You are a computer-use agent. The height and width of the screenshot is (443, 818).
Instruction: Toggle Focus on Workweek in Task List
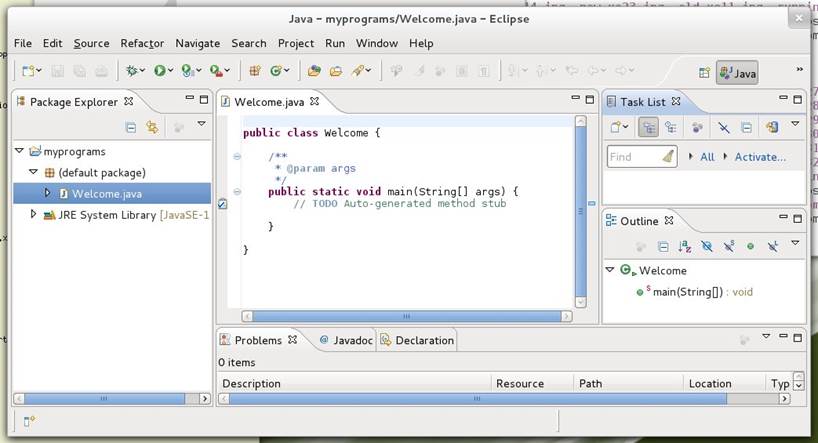[x=697, y=127]
